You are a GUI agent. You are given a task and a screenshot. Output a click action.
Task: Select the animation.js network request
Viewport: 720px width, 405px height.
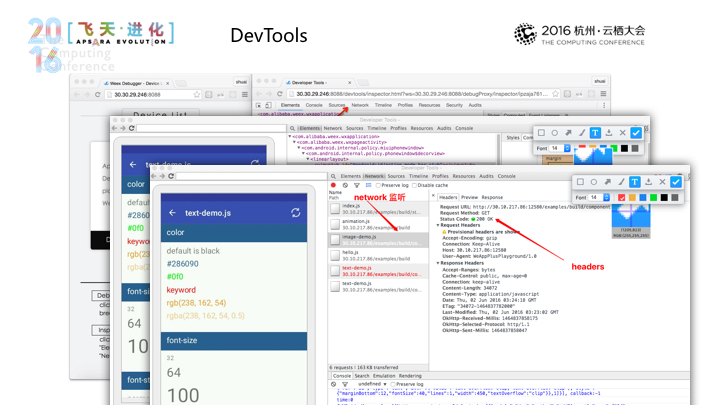(x=378, y=224)
